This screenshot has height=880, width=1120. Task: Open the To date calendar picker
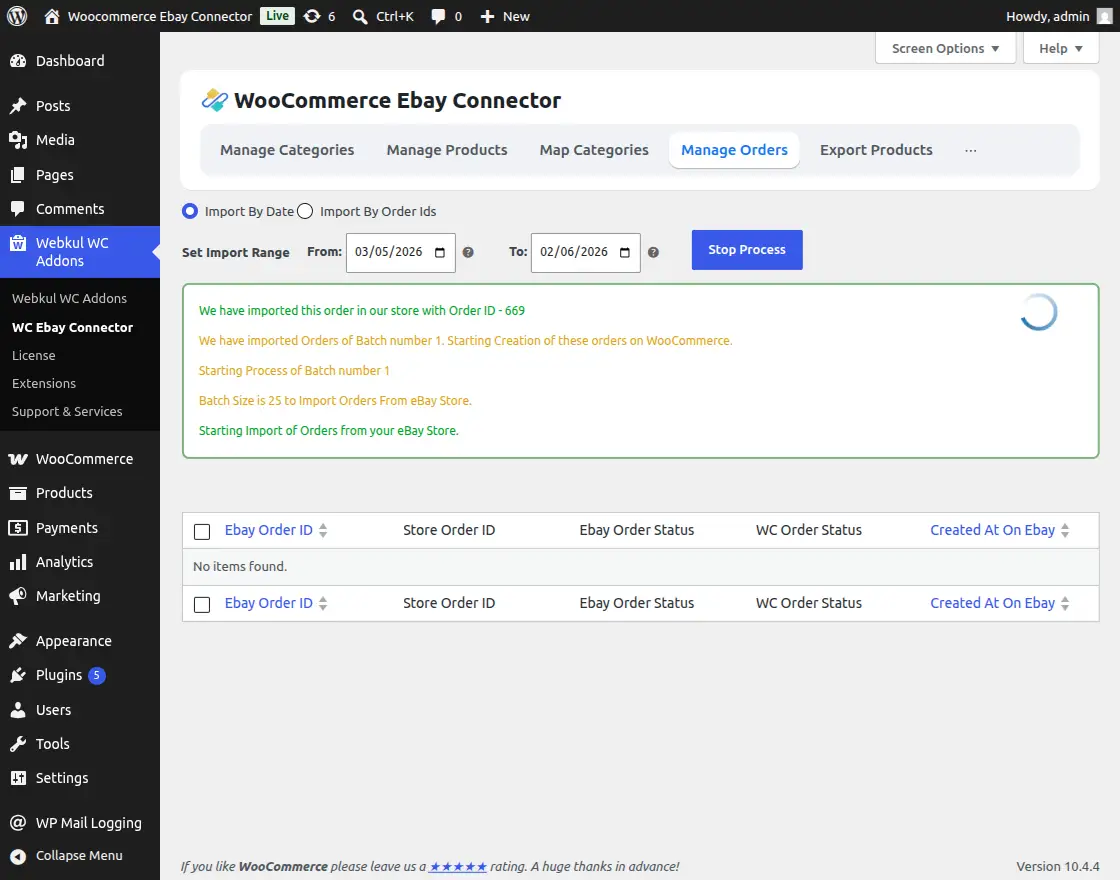coord(625,252)
